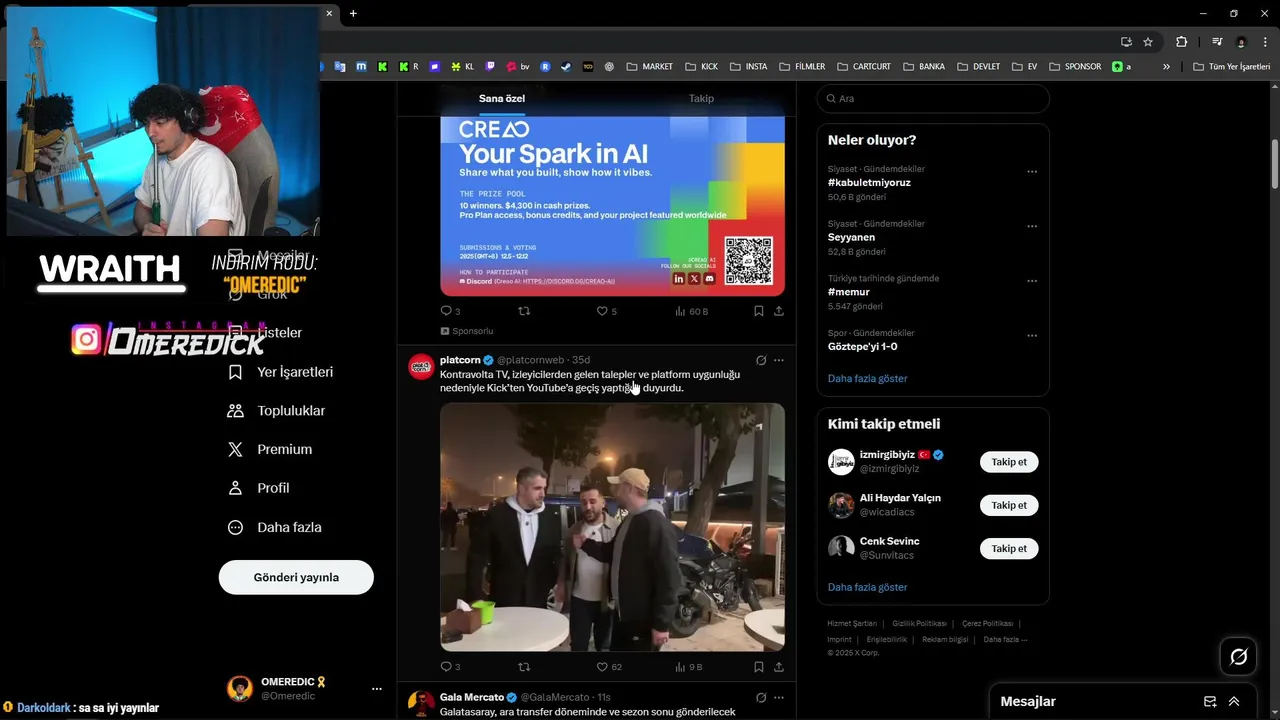Image resolution: width=1280 pixels, height=720 pixels.
Task: Open the platcorn post street photo
Action: [x=612, y=527]
